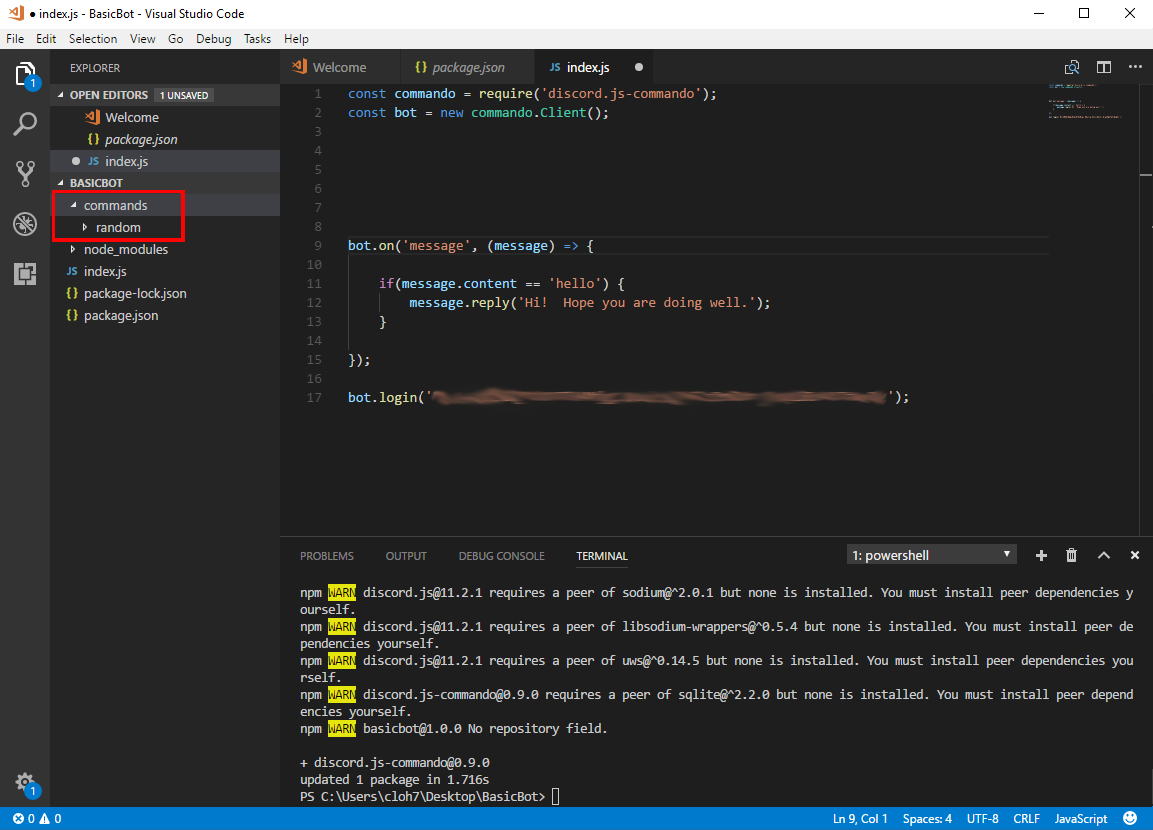This screenshot has width=1153, height=830.
Task: Change CRLF line ending setting
Action: [1027, 818]
